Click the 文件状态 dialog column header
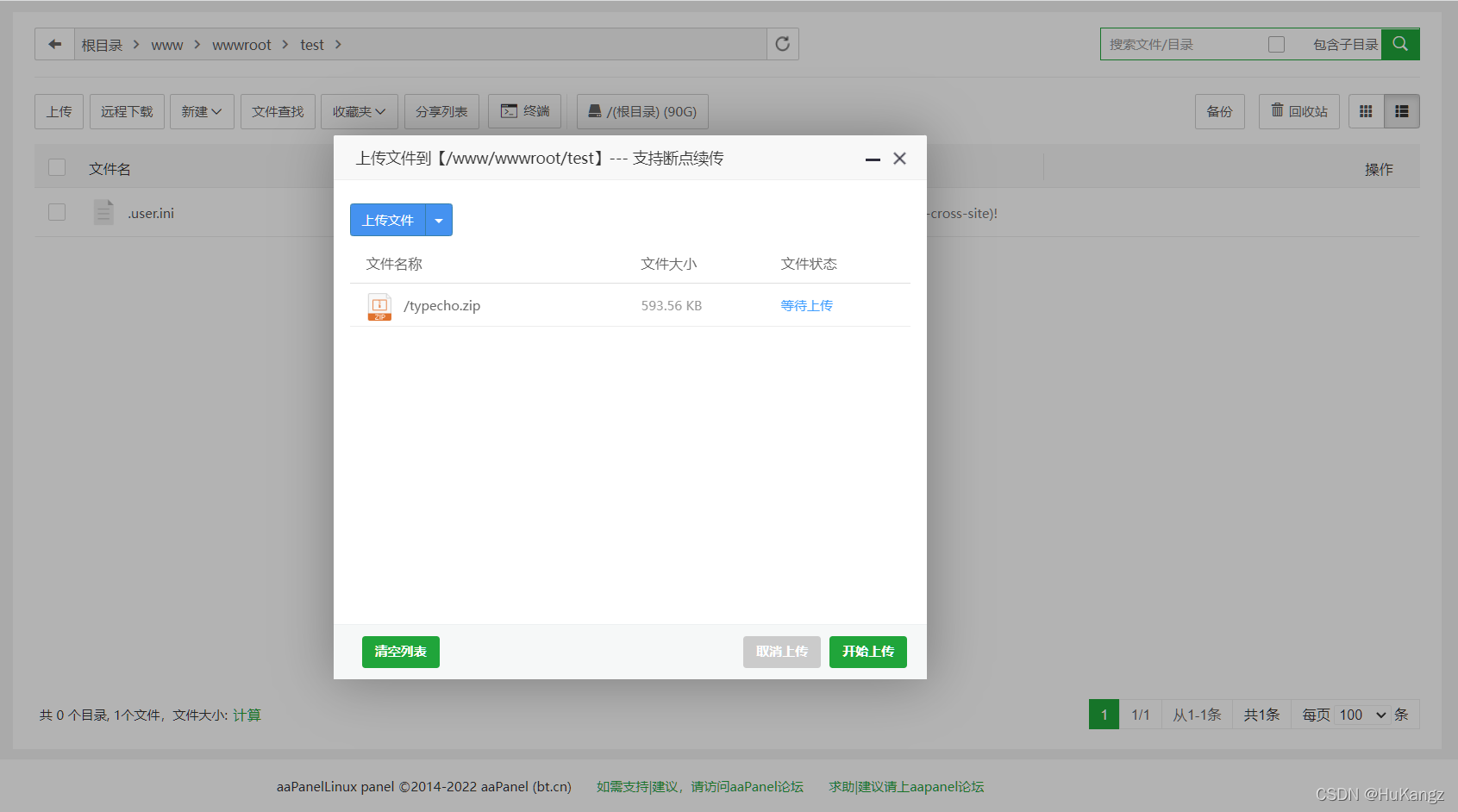Screen dimensions: 1458x812 tap(809, 264)
